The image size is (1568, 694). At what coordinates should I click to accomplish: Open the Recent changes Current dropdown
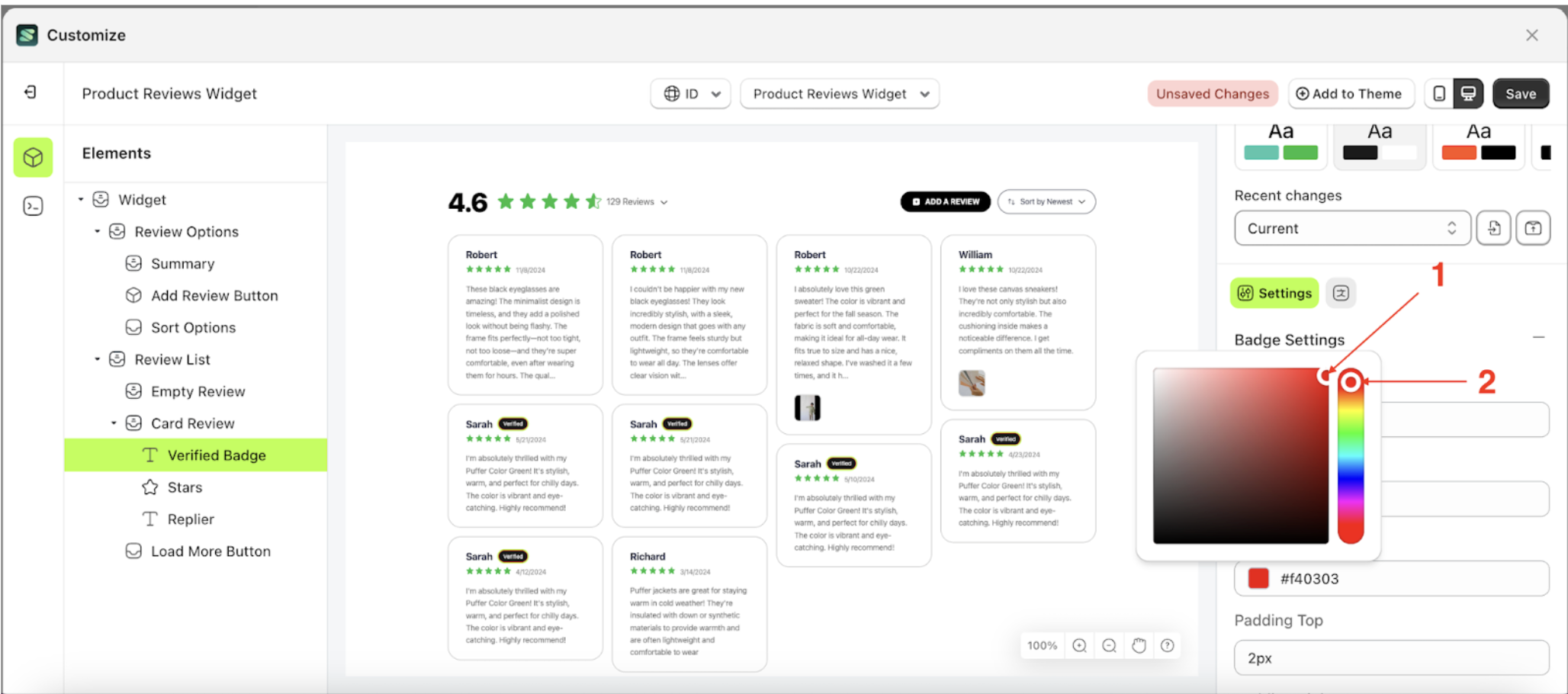pos(1351,227)
